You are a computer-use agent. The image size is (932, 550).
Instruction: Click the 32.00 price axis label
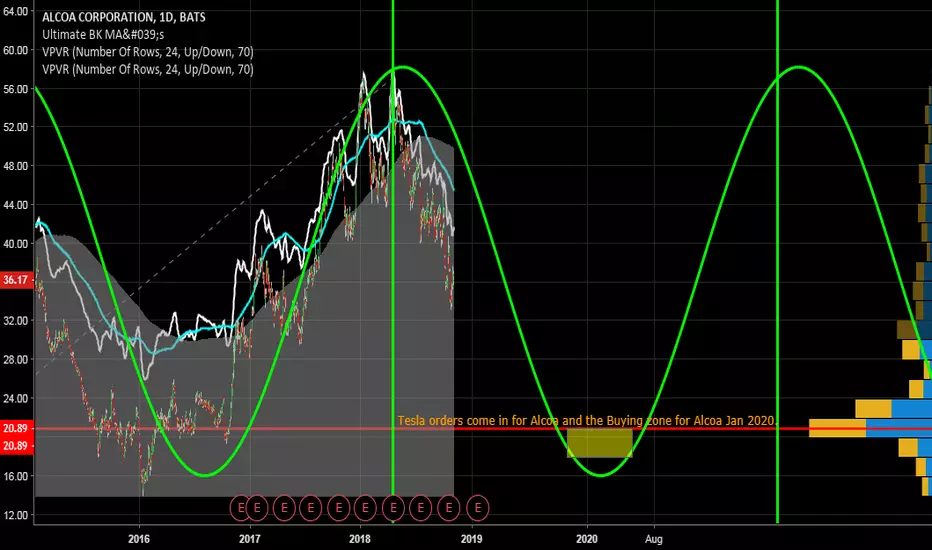click(x=15, y=320)
